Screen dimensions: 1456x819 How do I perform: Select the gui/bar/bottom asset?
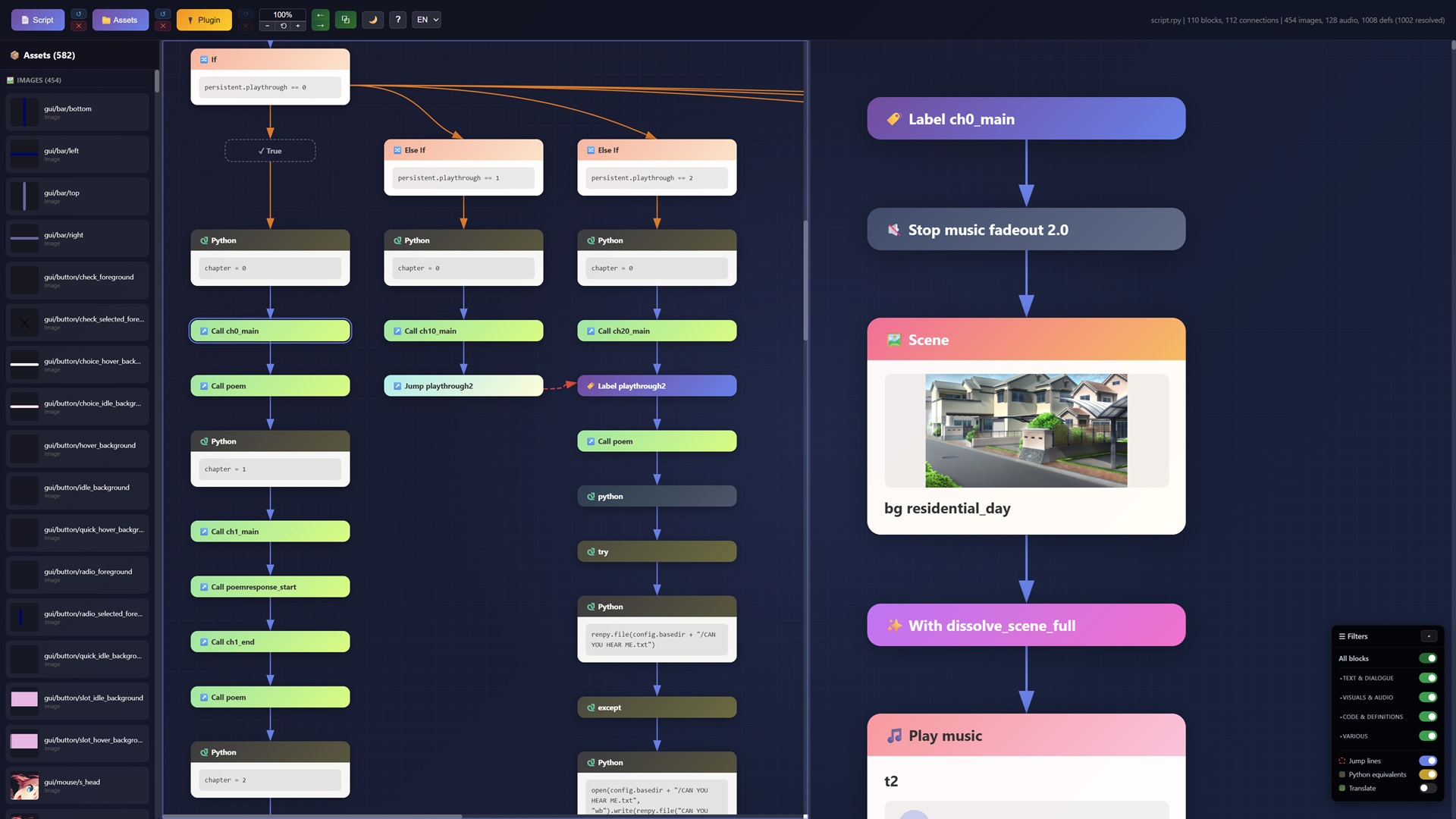pyautogui.click(x=77, y=112)
